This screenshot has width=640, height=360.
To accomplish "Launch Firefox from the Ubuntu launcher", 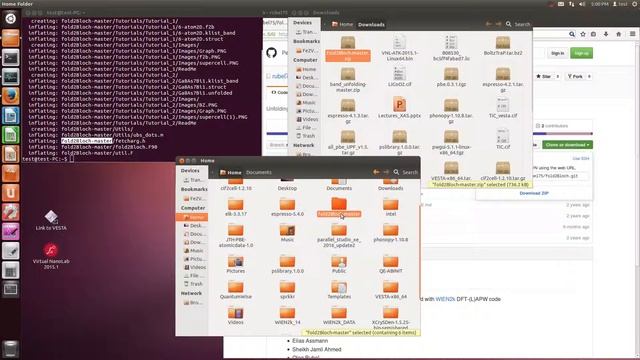I will 11,96.
